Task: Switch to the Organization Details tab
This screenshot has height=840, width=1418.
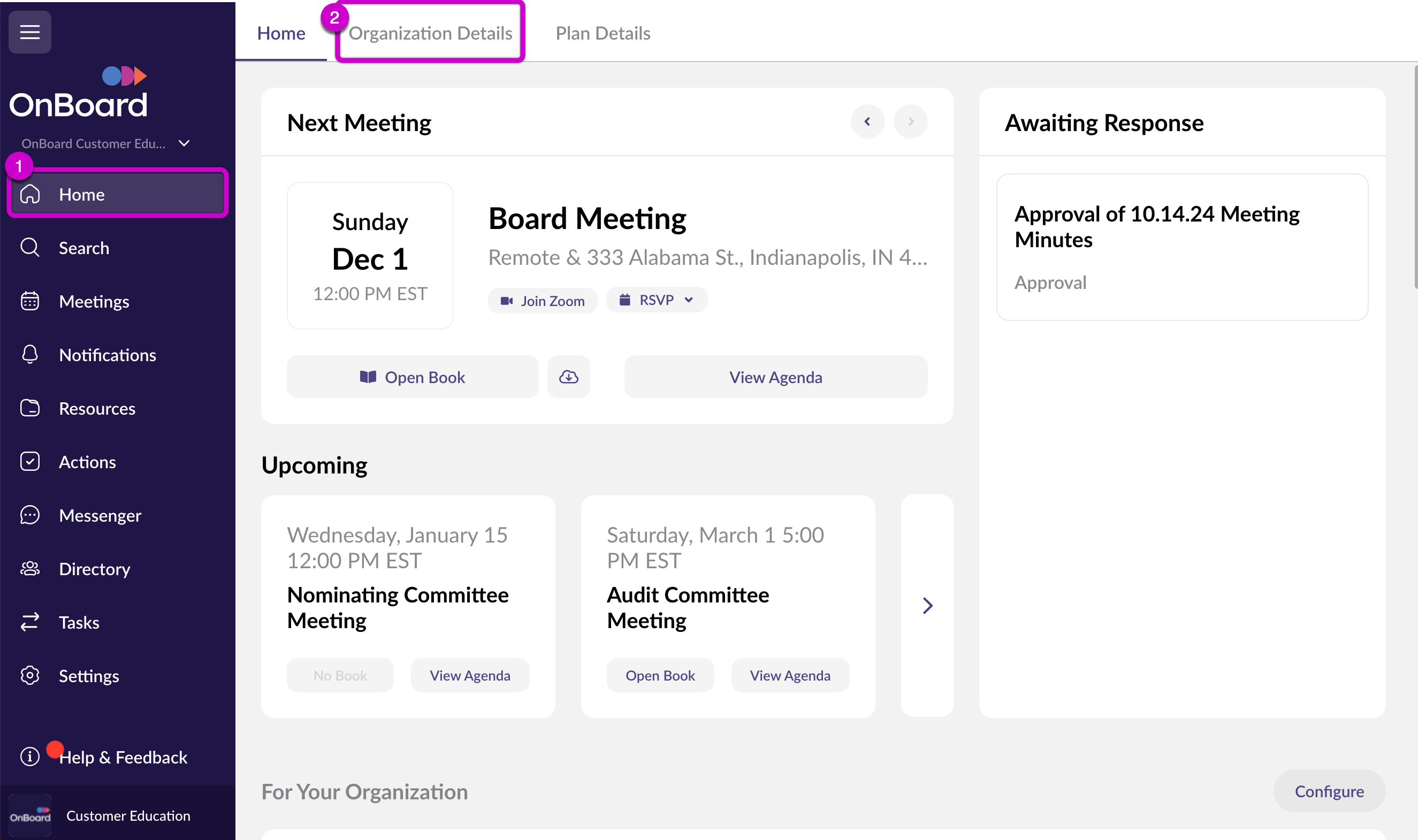Action: click(430, 33)
